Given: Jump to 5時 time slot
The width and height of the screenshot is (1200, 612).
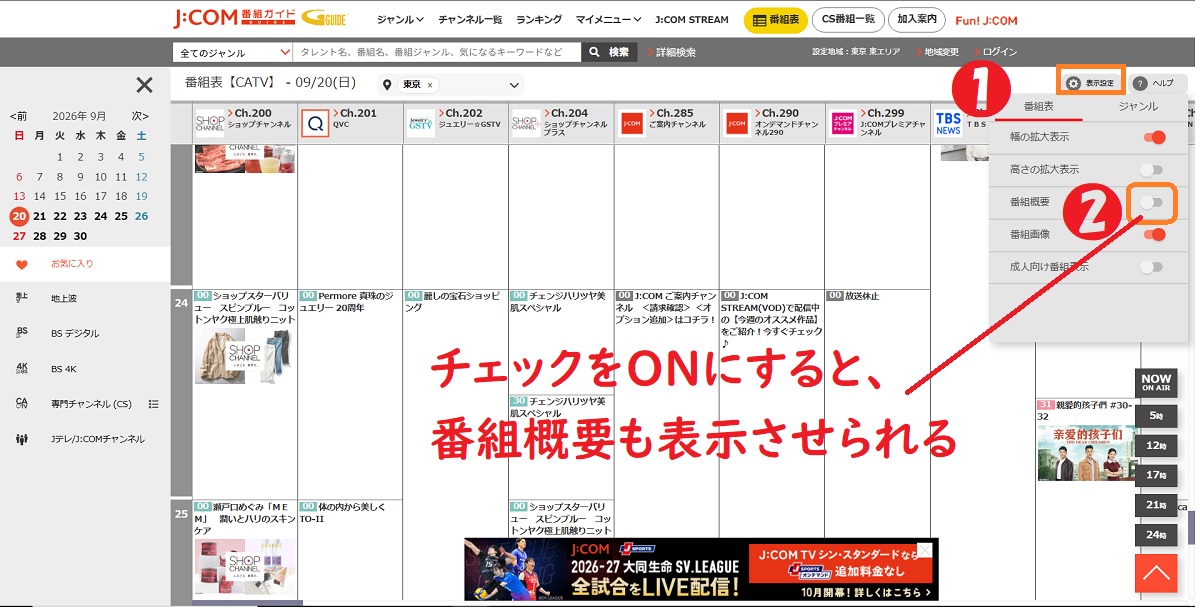Looking at the screenshot, I should [1156, 415].
